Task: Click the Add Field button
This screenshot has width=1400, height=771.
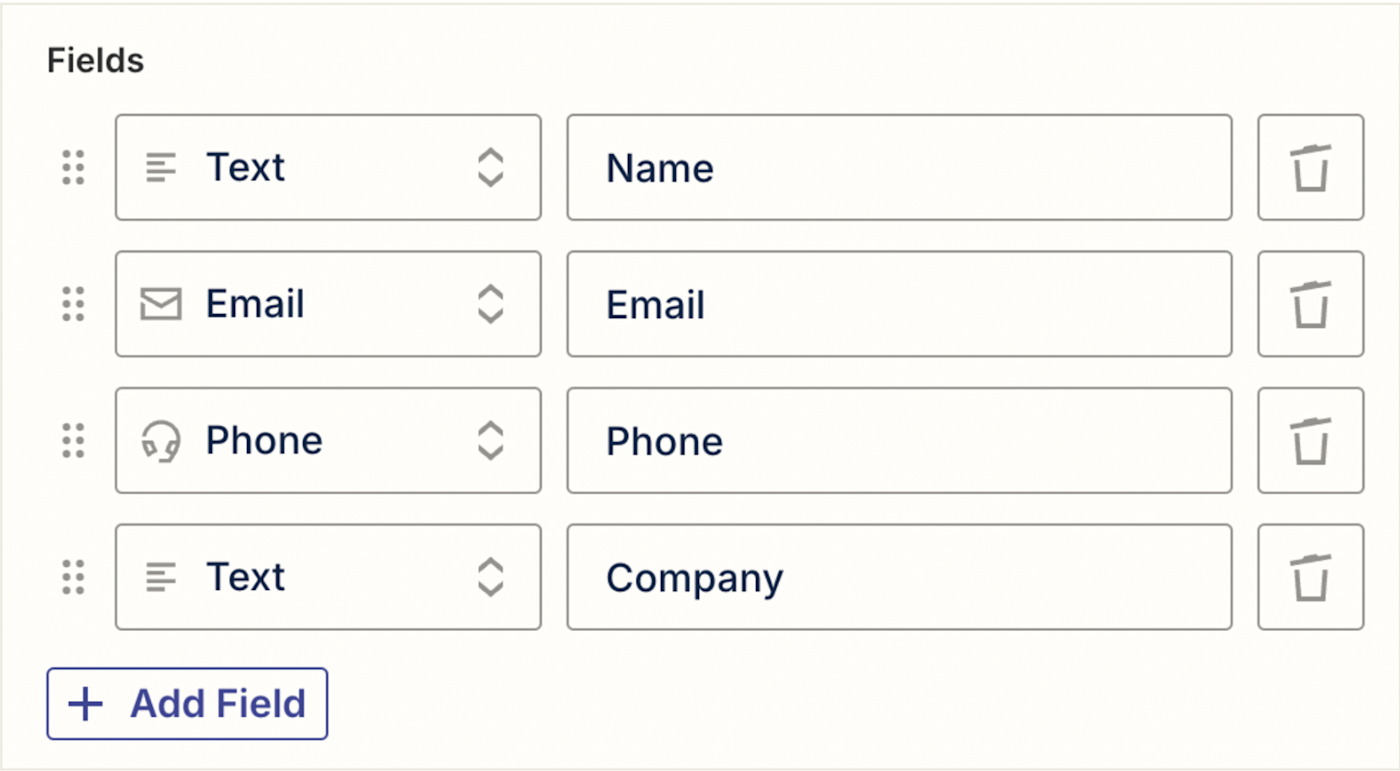Action: pyautogui.click(x=187, y=704)
